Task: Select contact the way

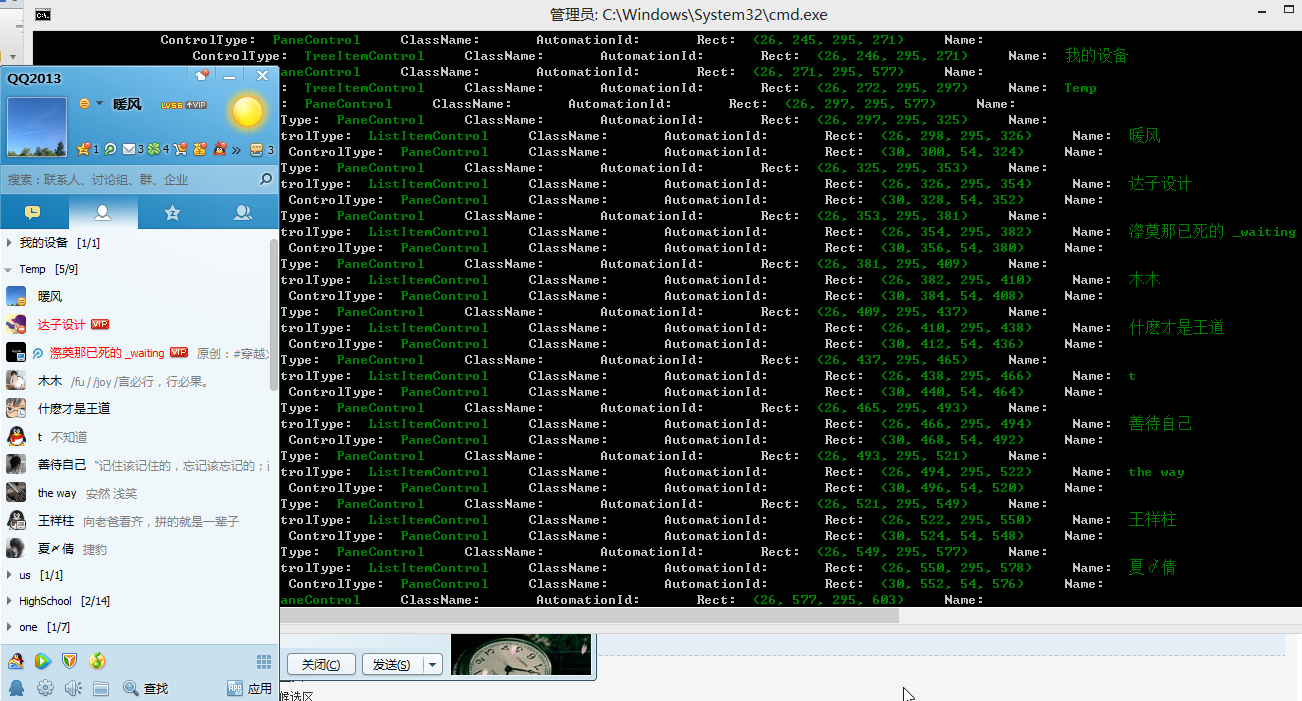Action: (x=135, y=493)
